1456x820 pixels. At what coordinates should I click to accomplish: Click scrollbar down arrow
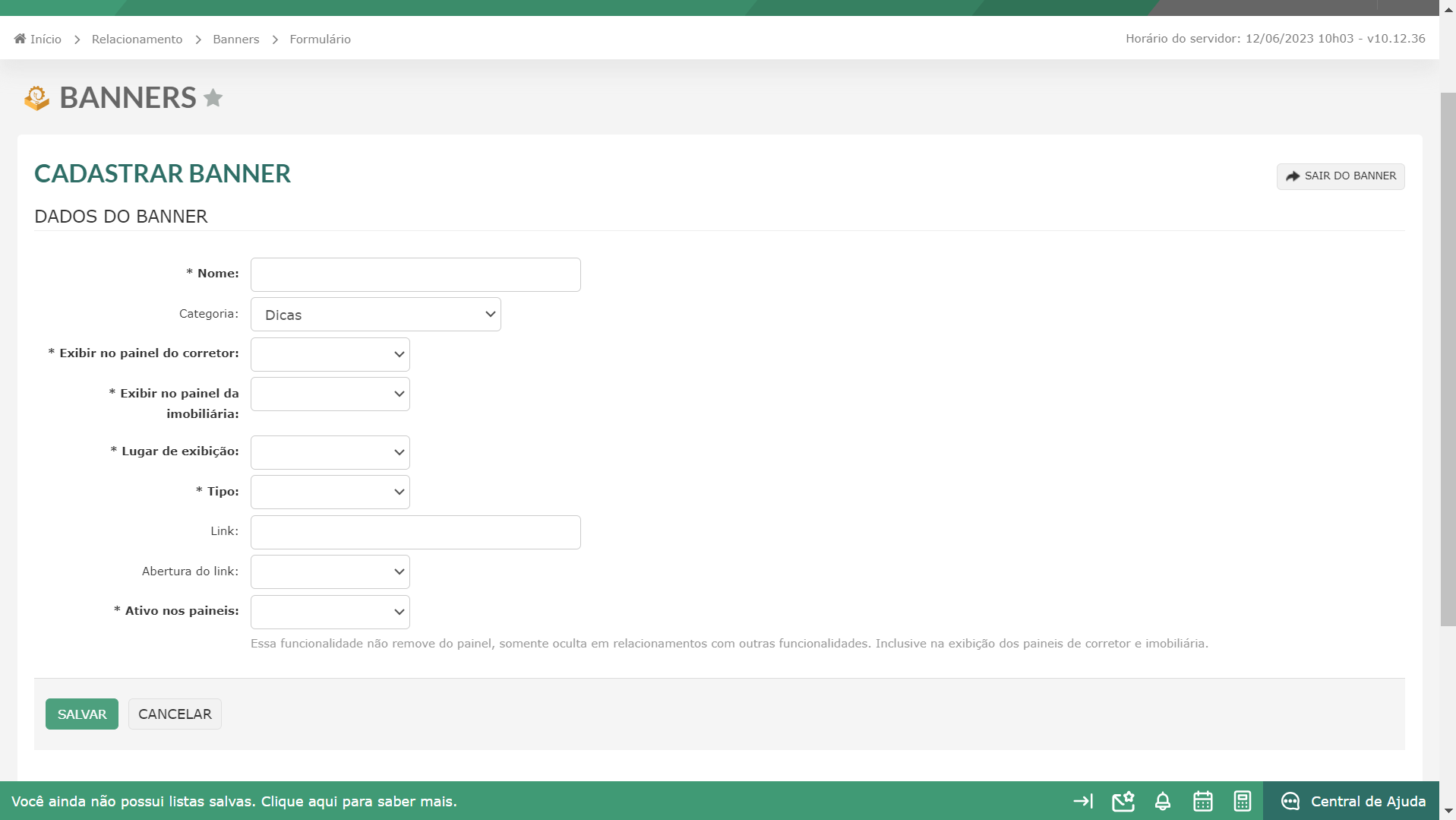(x=1448, y=812)
